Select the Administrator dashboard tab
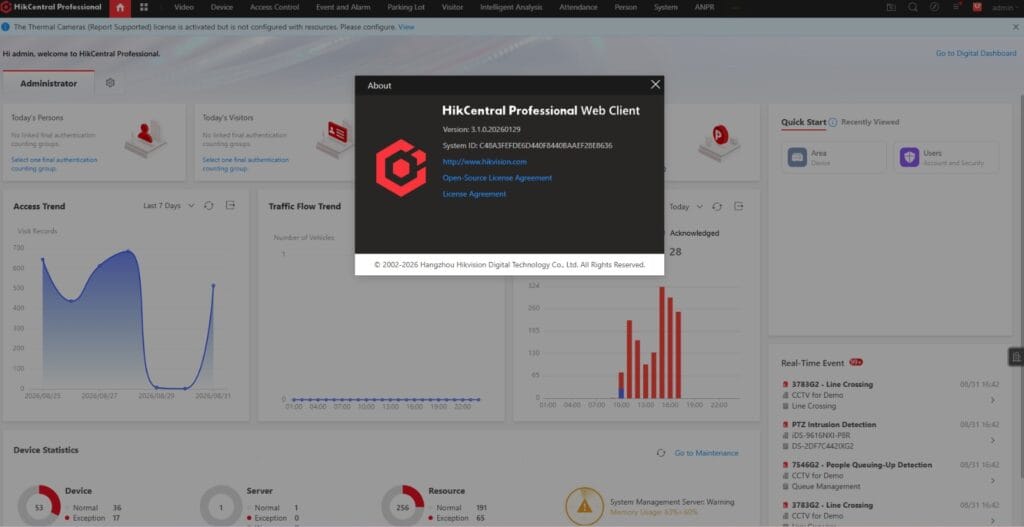The height and width of the screenshot is (527, 1024). (48, 84)
